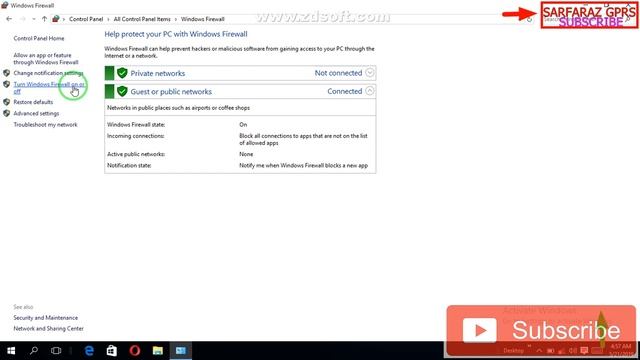
Task: Open Turn Windows Firewall on or off
Action: pos(49,88)
